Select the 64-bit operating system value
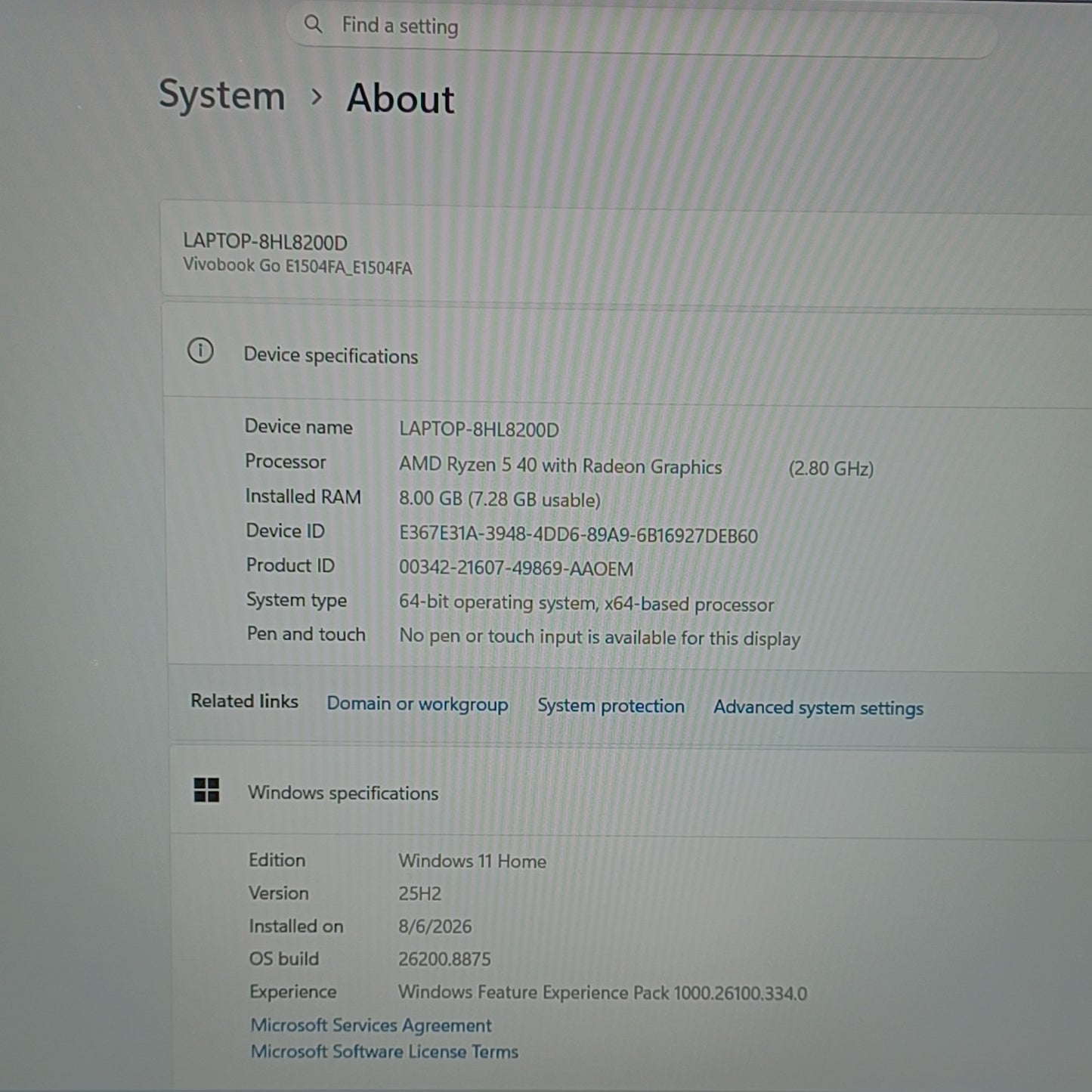1092x1092 pixels. tap(586, 603)
